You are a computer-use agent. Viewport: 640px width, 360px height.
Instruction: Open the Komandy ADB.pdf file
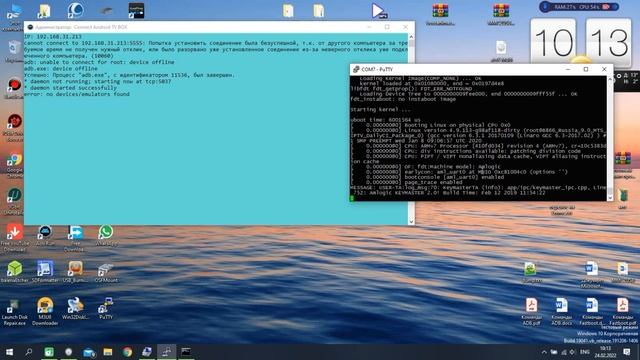click(531, 312)
